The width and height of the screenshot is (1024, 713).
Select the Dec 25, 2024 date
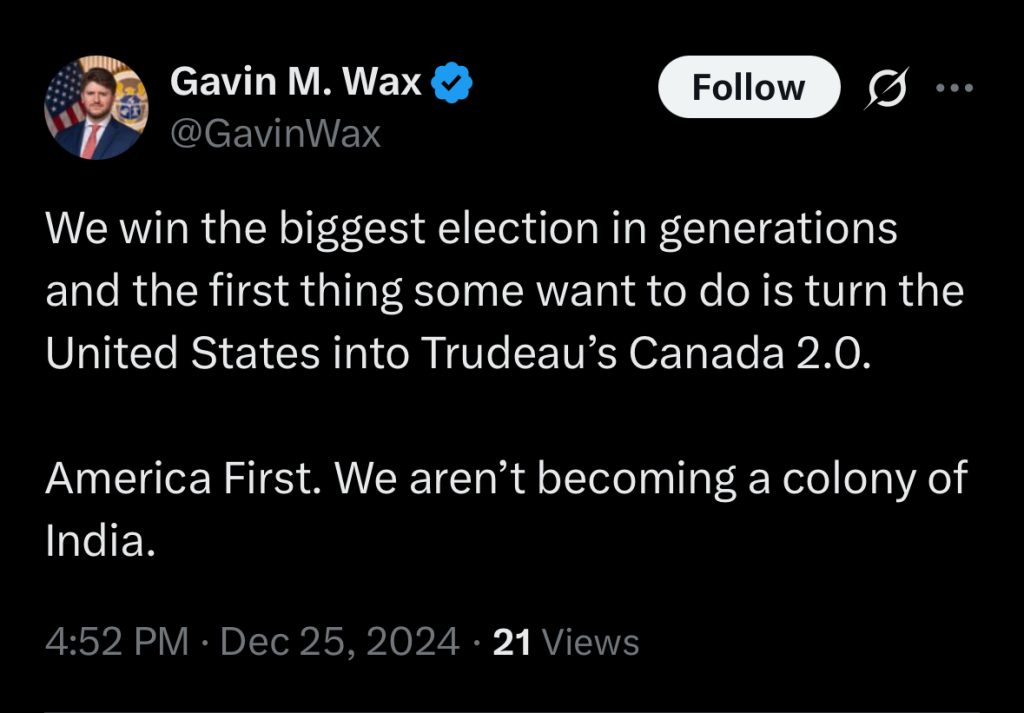[339, 641]
